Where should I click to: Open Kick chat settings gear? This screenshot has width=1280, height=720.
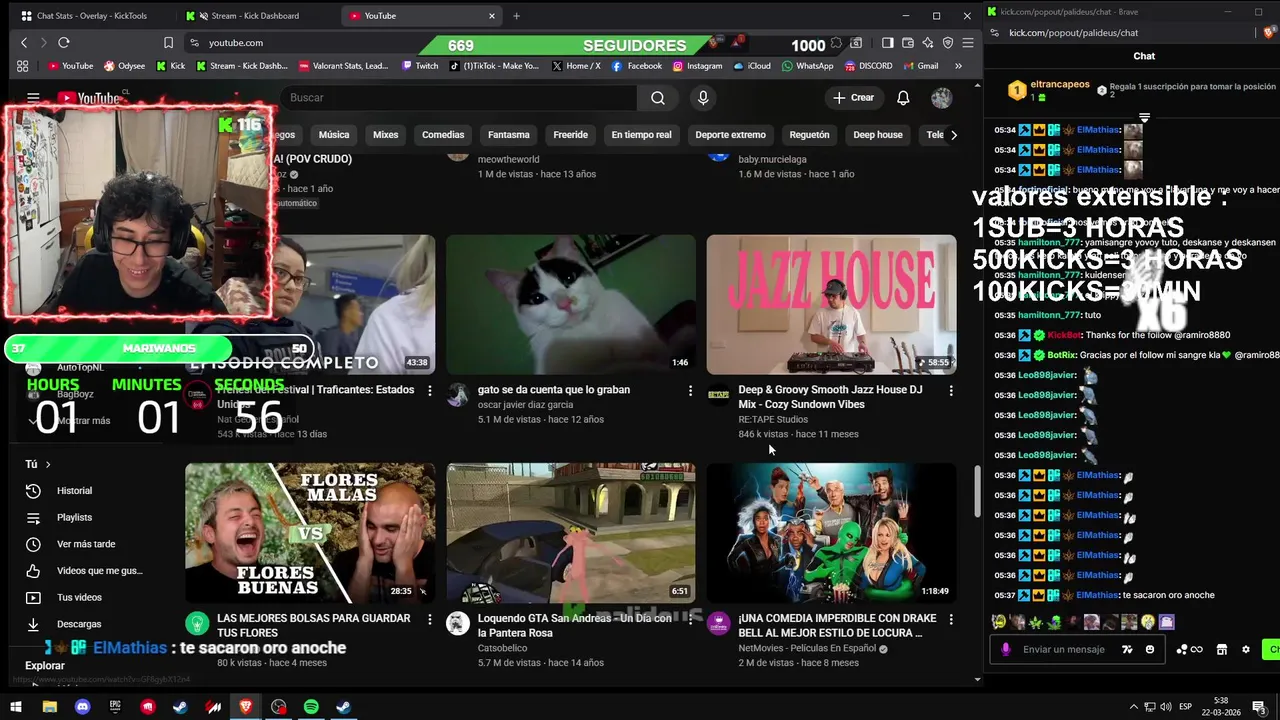(x=1246, y=650)
